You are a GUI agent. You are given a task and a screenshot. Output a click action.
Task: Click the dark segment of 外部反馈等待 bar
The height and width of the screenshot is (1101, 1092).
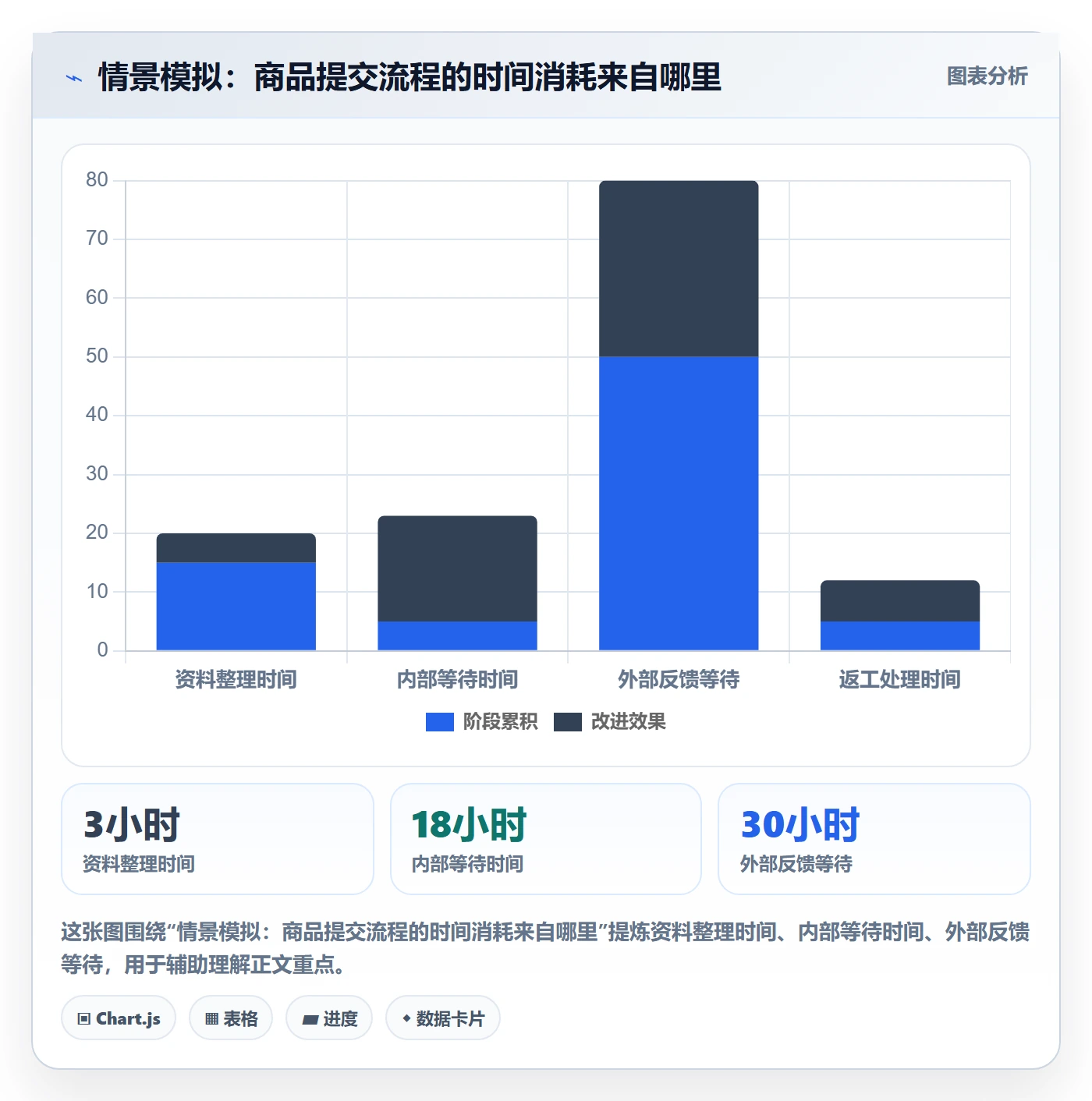(x=679, y=269)
